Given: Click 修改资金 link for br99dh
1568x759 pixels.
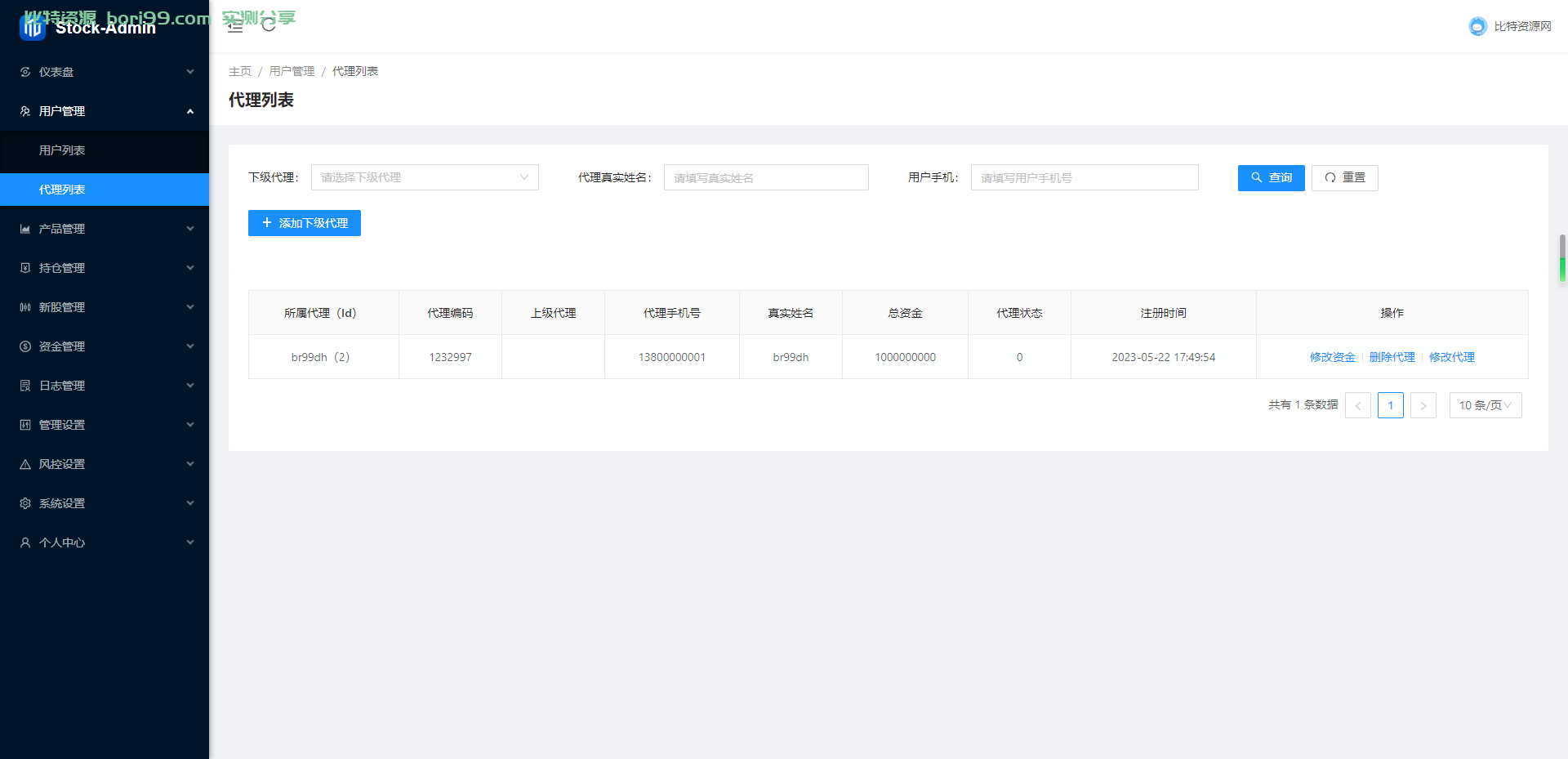Looking at the screenshot, I should pos(1333,357).
